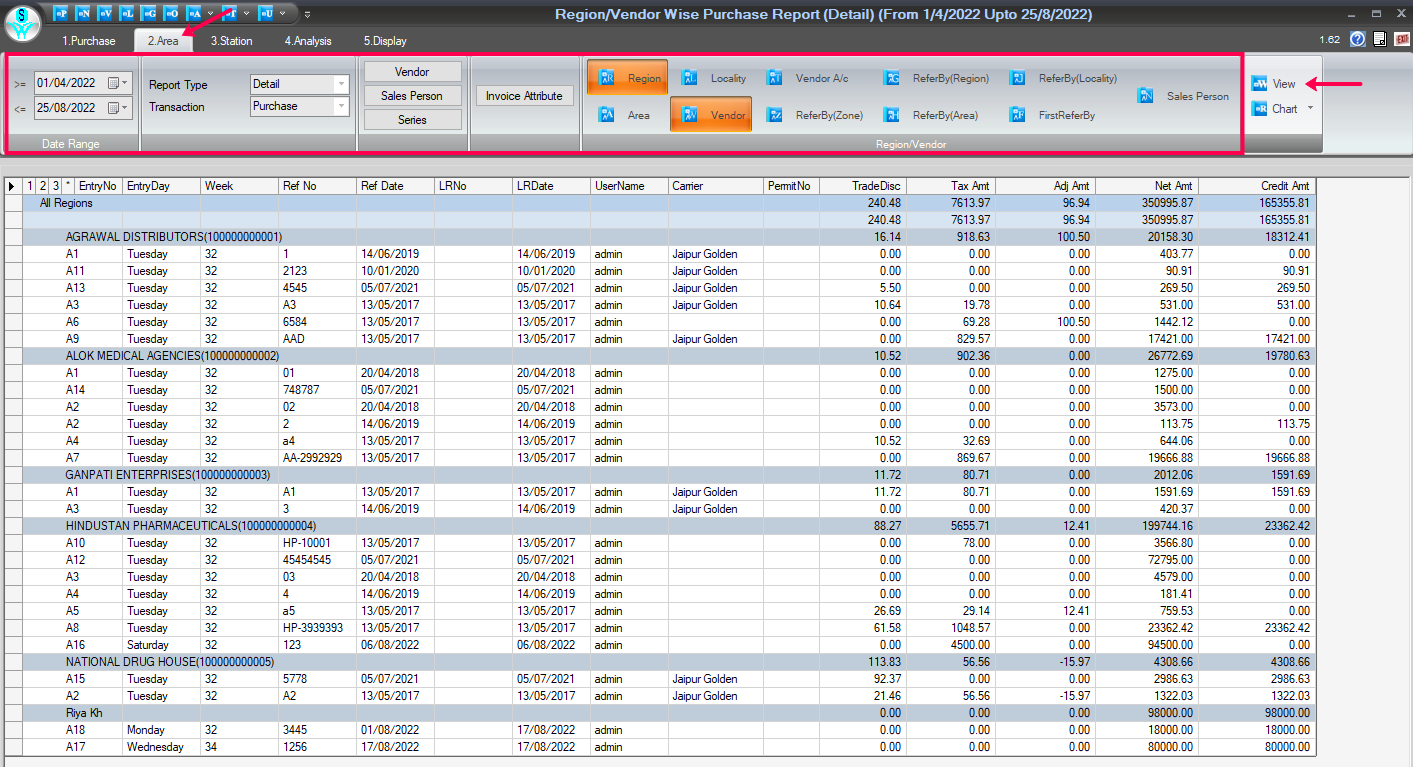The image size is (1413, 767).
Task: Toggle the FirstReferBy grouping option
Action: pyautogui.click(x=1052, y=115)
